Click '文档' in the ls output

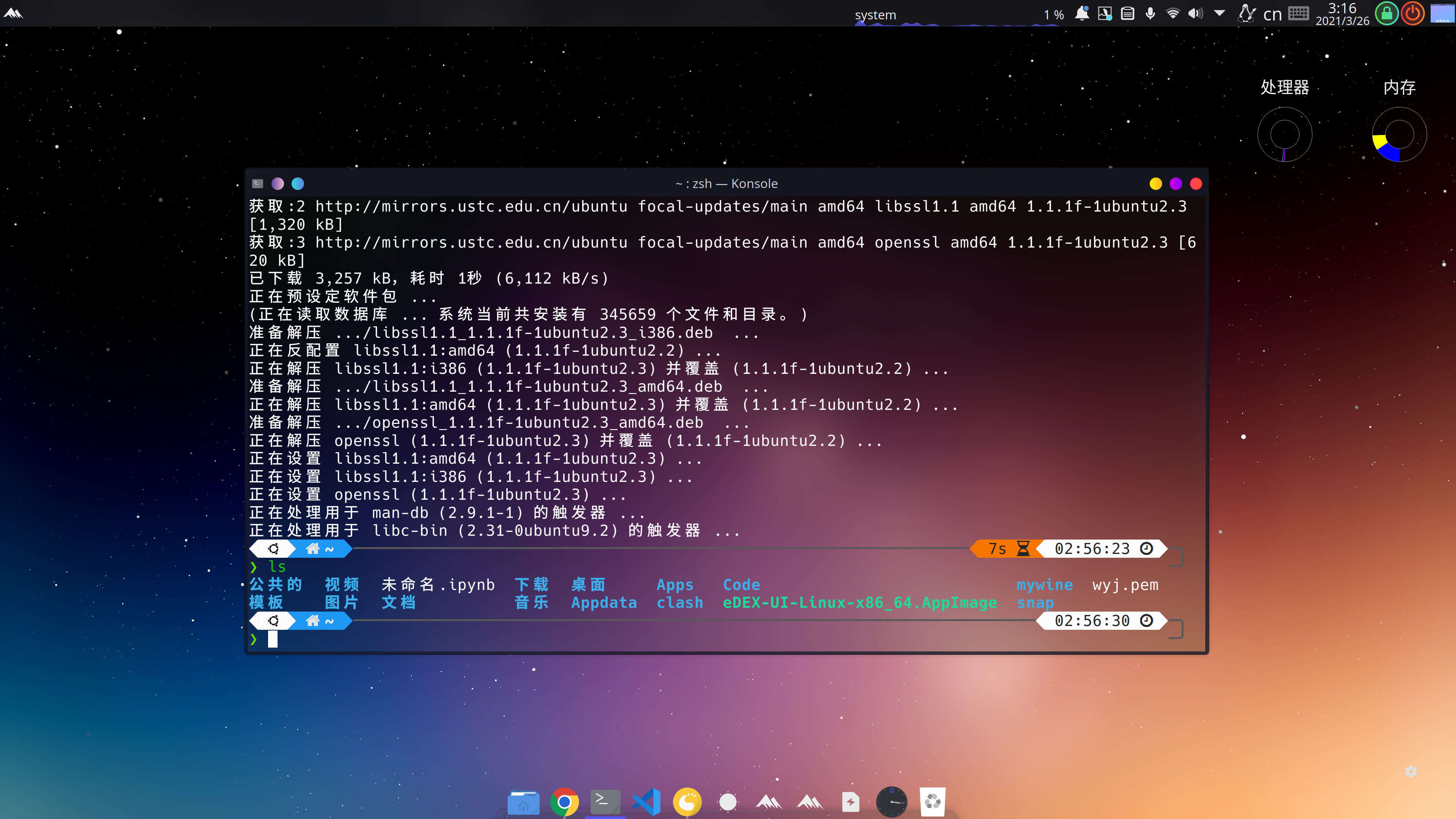pyautogui.click(x=399, y=602)
